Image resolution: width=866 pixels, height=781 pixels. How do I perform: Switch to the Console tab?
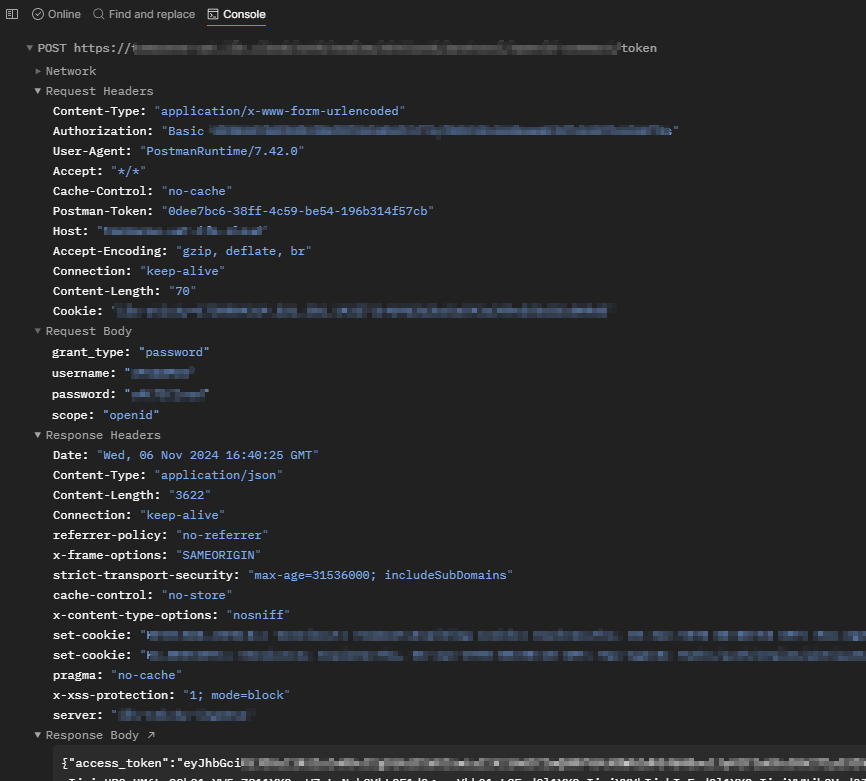(x=236, y=14)
